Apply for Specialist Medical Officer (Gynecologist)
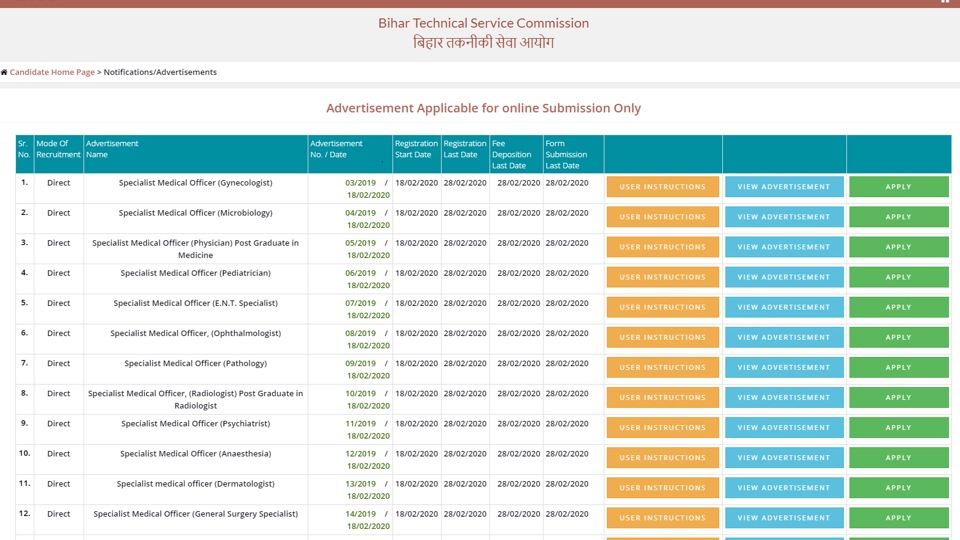Screen dimensions: 960x540 point(898,187)
